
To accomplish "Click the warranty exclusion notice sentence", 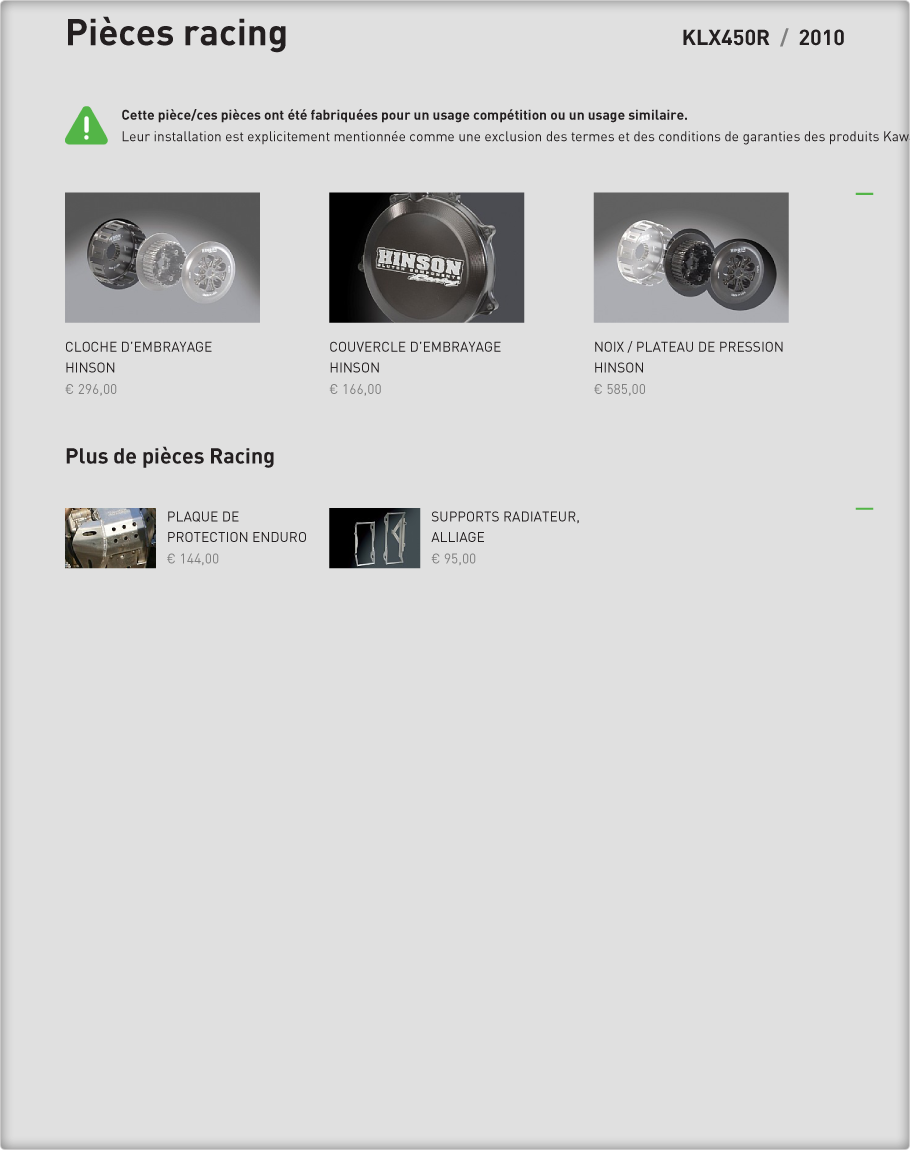I will point(515,136).
